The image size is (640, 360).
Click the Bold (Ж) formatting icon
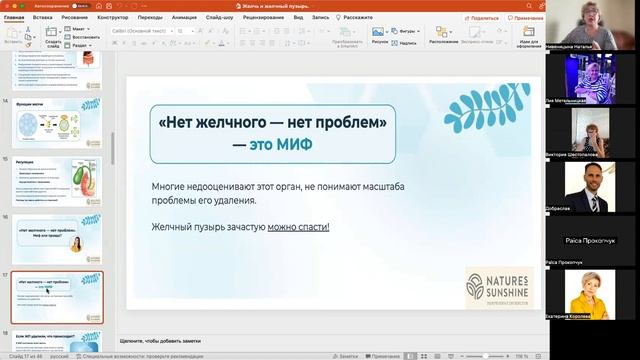pos(115,43)
